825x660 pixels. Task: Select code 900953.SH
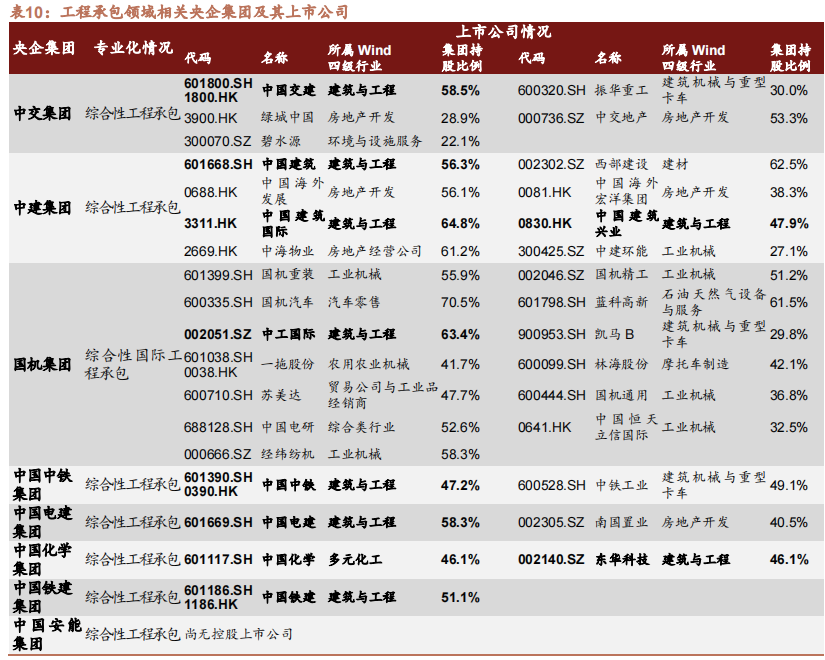pyautogui.click(x=551, y=334)
